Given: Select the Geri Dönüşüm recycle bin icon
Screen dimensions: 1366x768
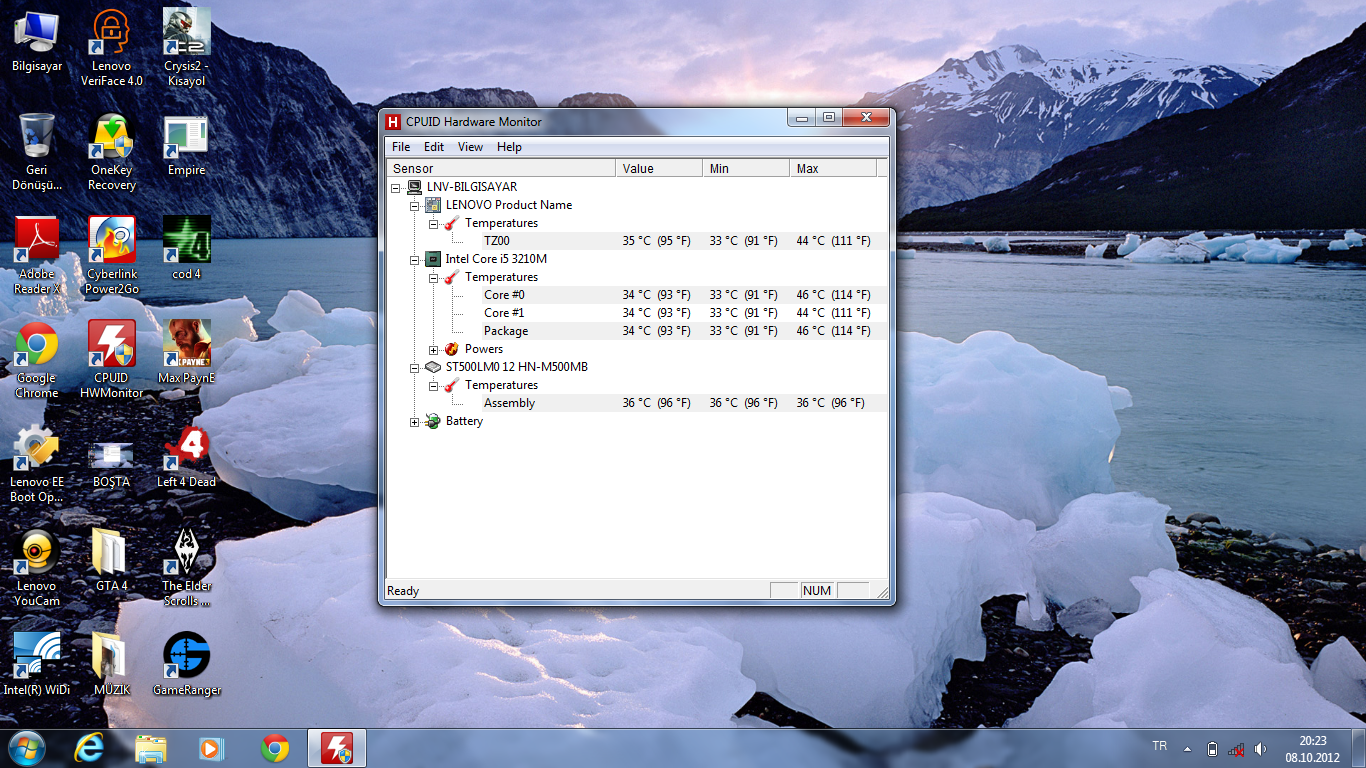Looking at the screenshot, I should tap(37, 152).
